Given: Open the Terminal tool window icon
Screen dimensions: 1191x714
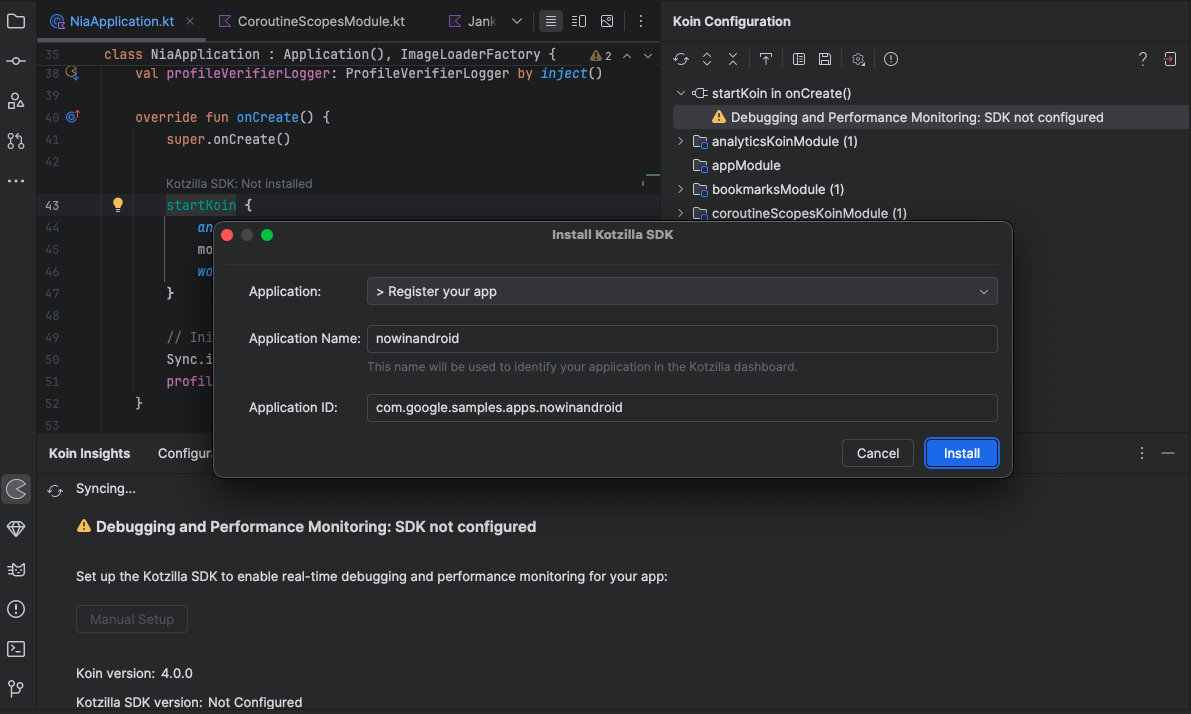Looking at the screenshot, I should click(16, 649).
